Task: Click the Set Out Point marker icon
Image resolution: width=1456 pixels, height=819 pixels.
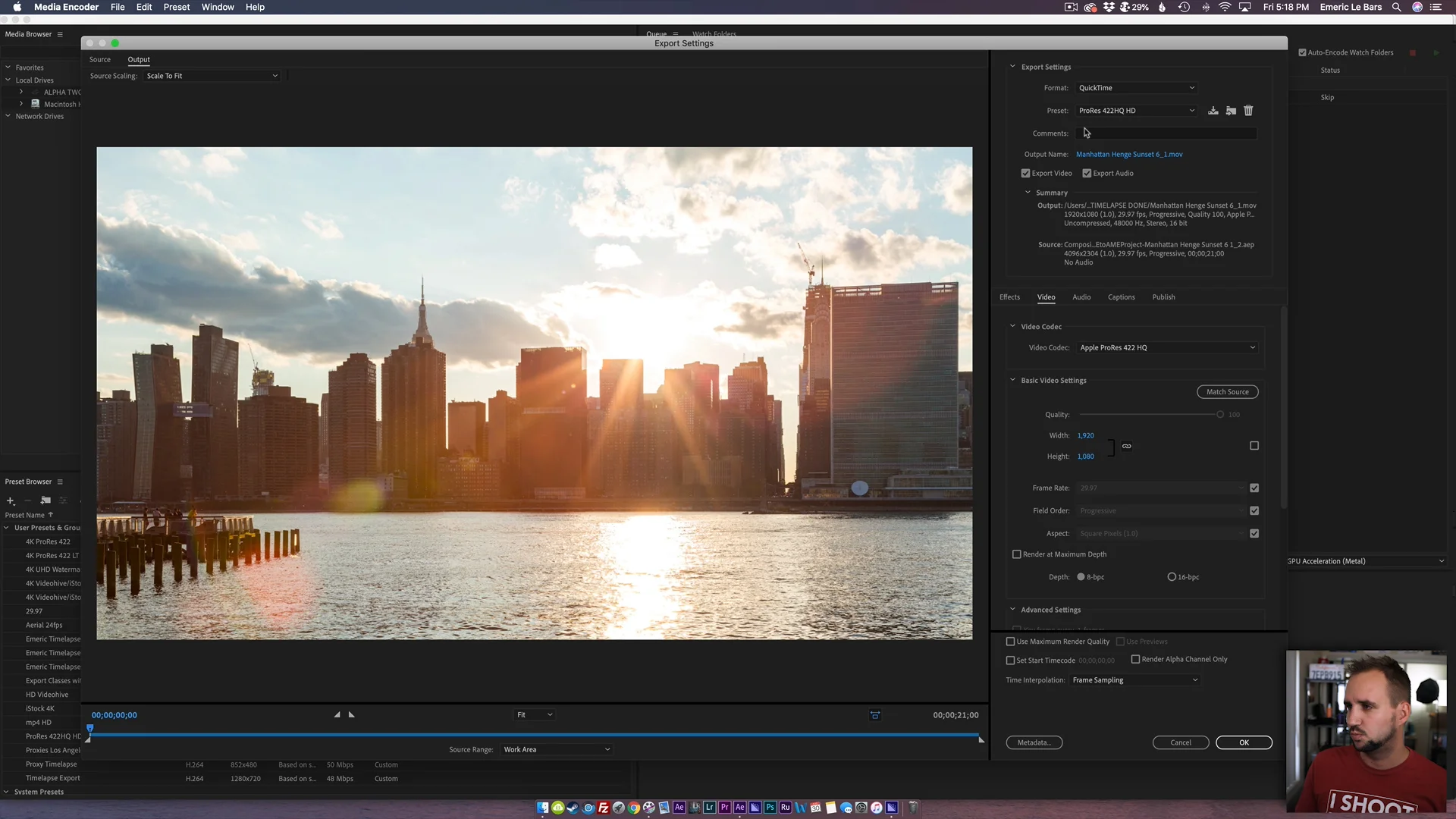Action: pyautogui.click(x=351, y=714)
